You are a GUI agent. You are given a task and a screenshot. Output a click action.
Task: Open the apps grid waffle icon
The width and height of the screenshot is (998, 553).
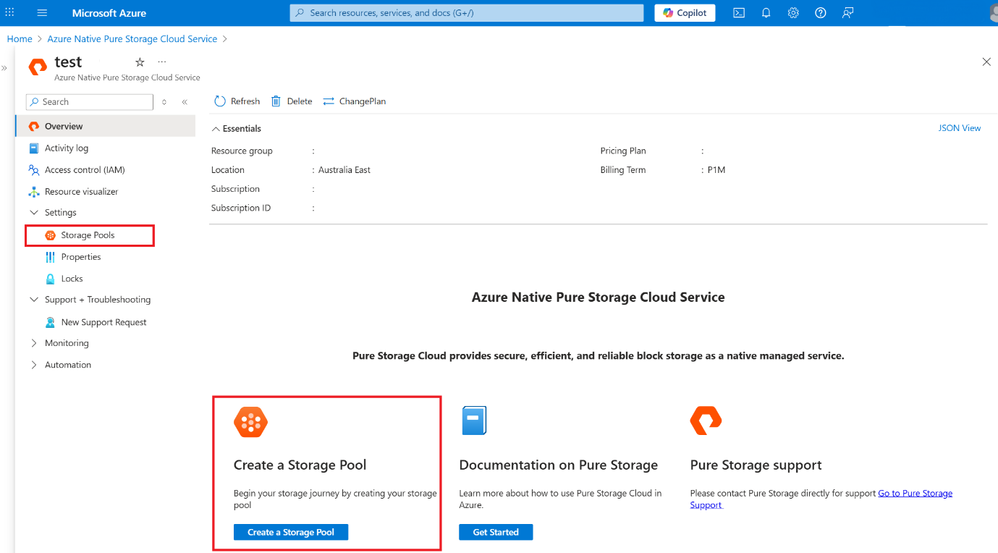click(x=10, y=13)
